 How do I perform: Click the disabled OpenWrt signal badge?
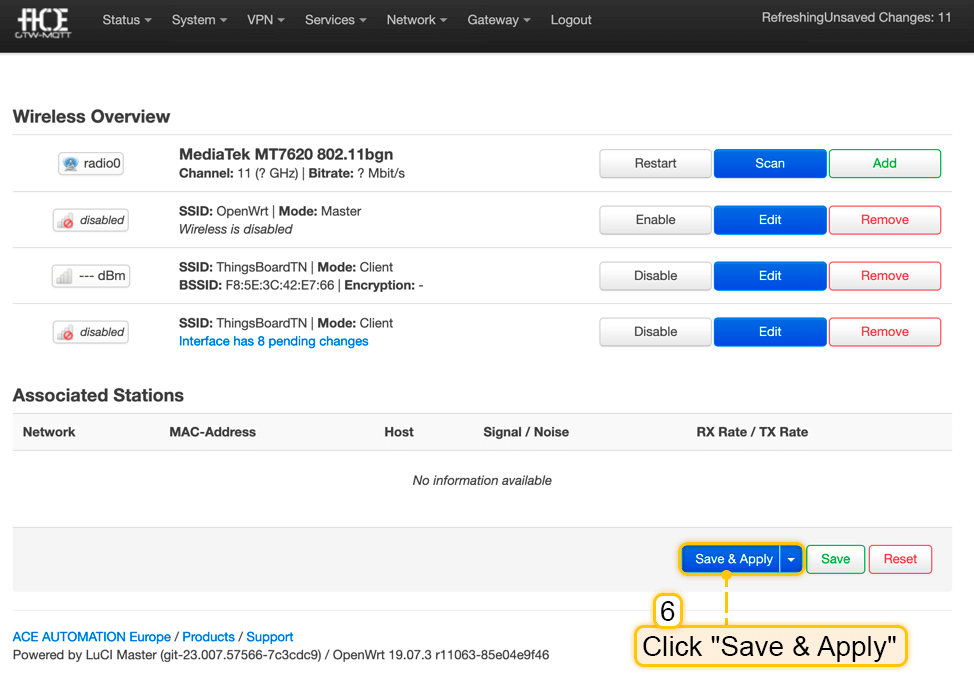[91, 220]
